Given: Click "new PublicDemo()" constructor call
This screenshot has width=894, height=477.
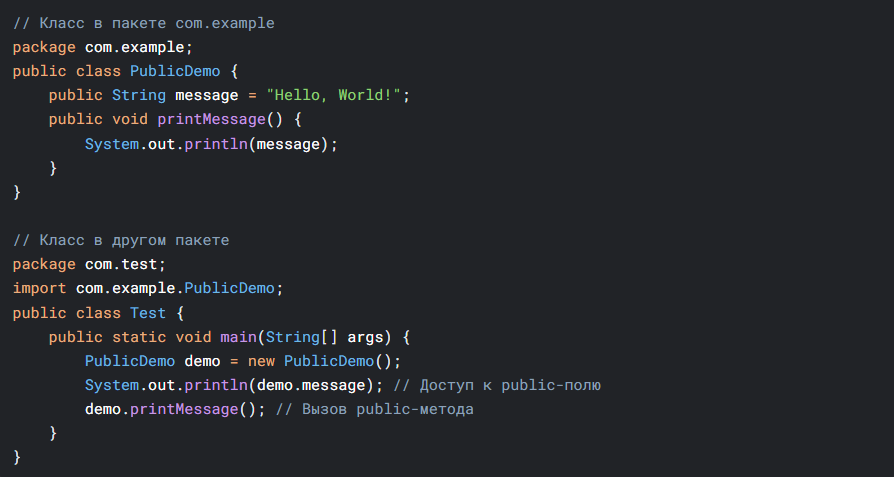Looking at the screenshot, I should point(320,361).
